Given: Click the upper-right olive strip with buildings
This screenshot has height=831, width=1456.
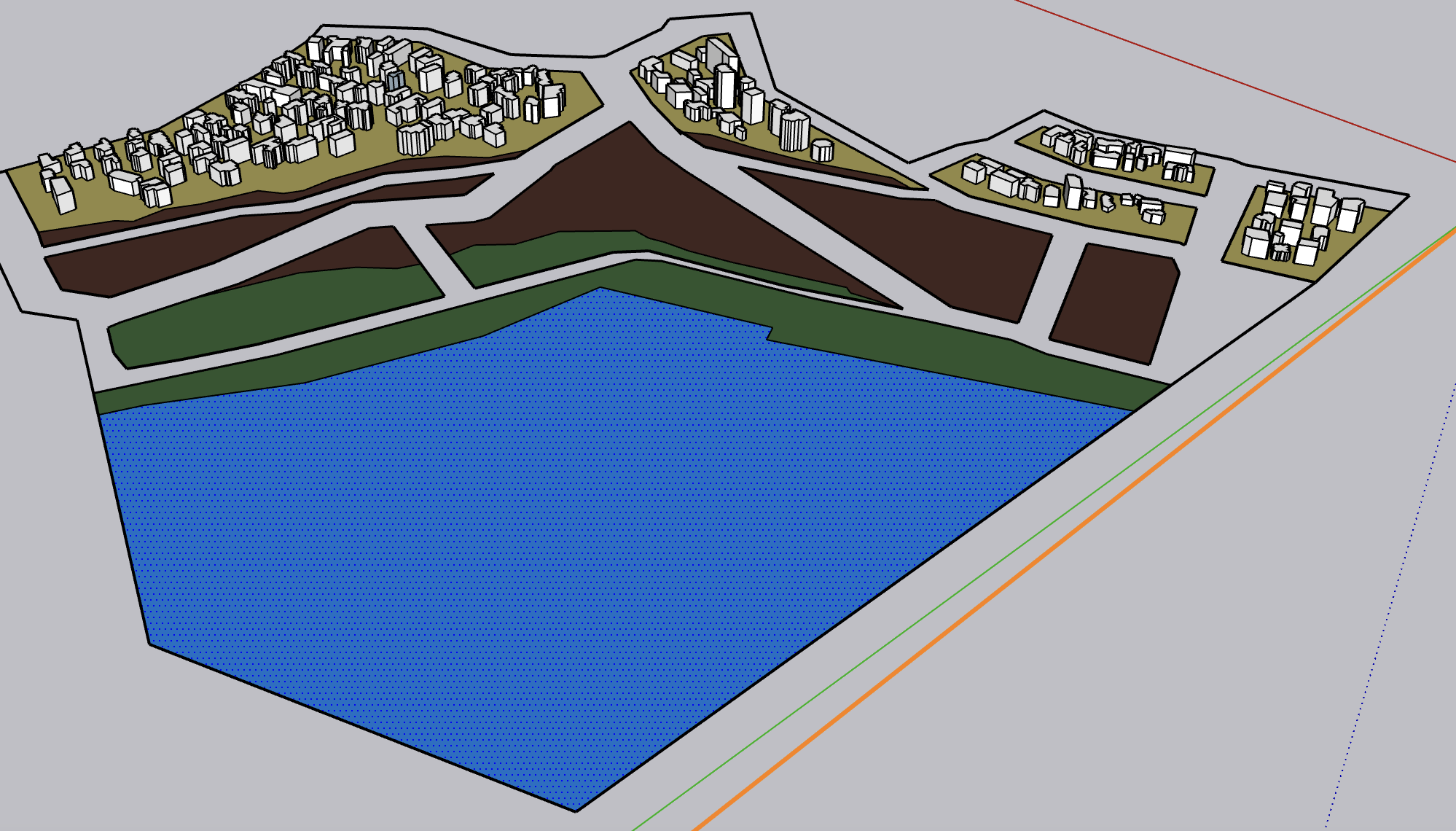Looking at the screenshot, I should coord(1202,181).
